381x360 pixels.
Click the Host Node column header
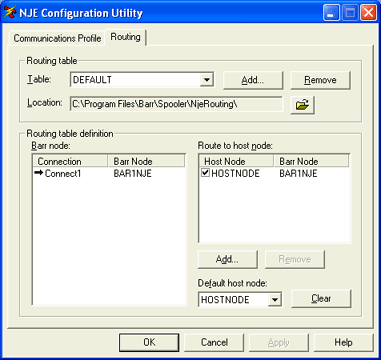236,161
